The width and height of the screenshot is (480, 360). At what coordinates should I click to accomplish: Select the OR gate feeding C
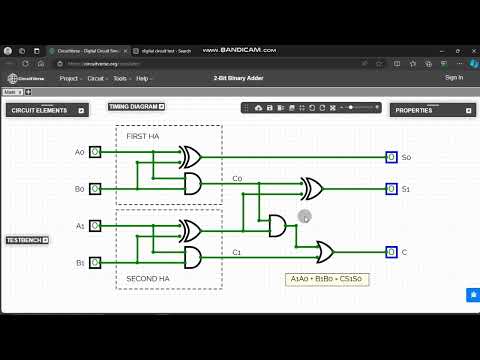pyautogui.click(x=325, y=252)
